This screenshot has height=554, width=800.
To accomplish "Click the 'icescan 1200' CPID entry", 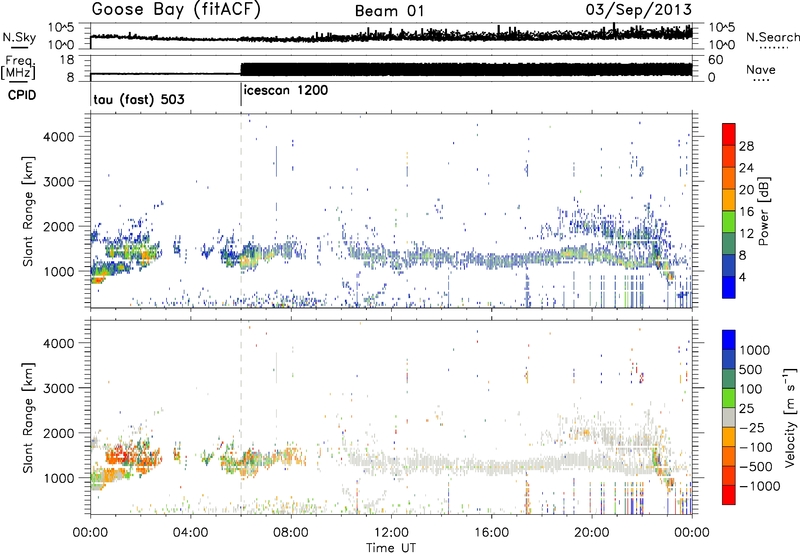I will (286, 90).
